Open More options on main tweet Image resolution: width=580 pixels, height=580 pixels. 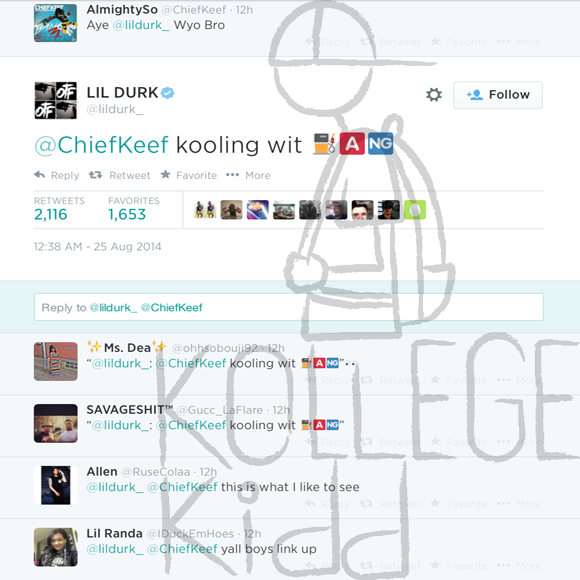tap(248, 175)
